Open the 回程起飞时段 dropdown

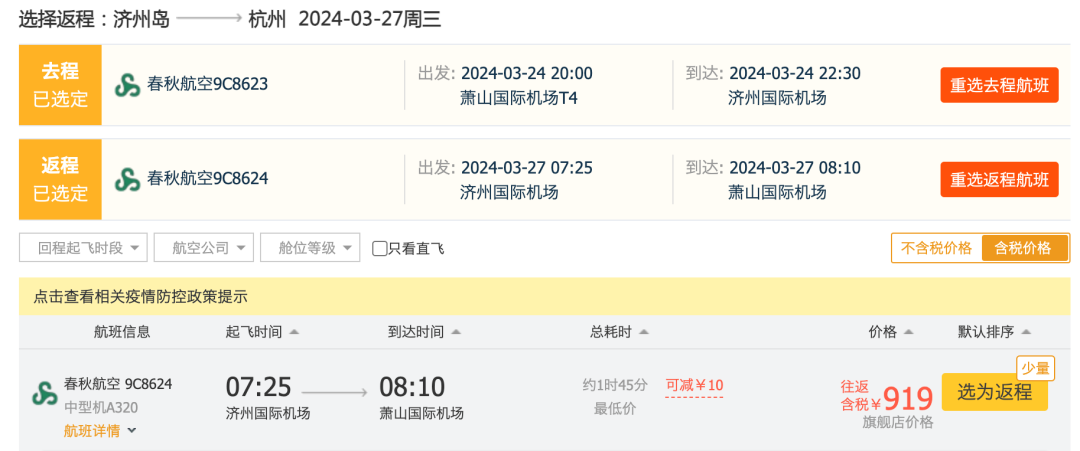(83, 248)
